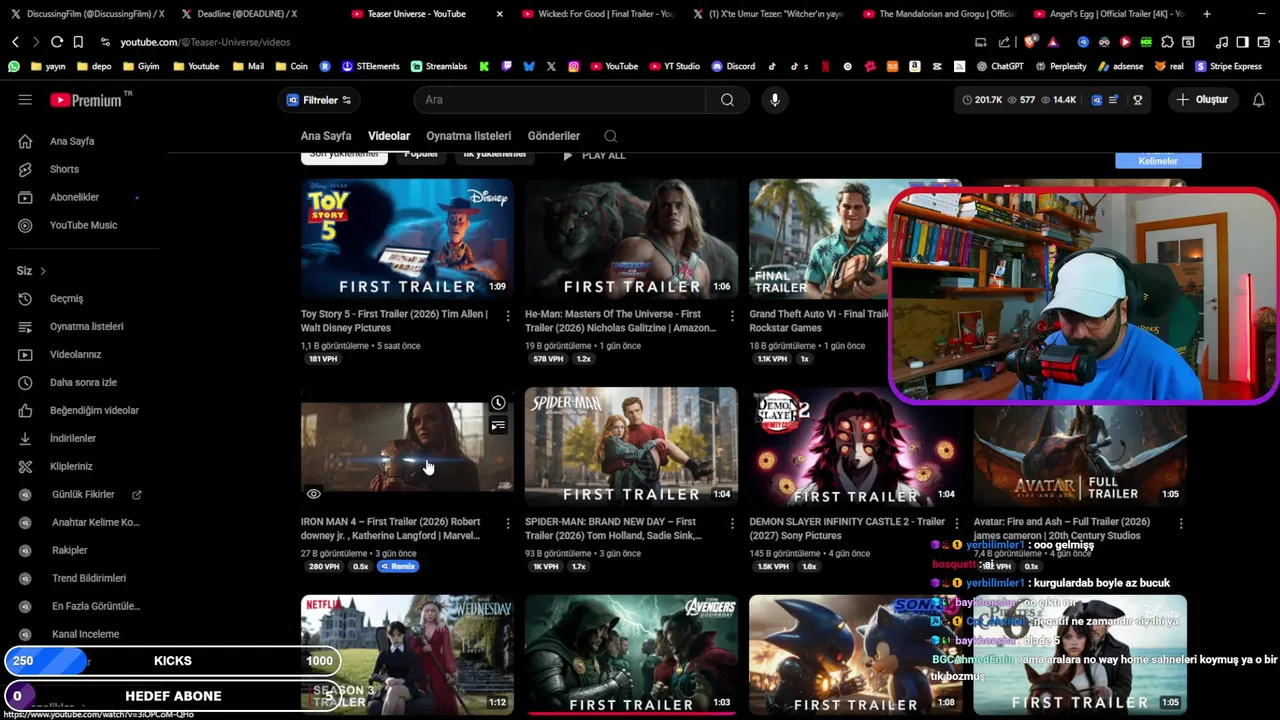
Task: Bookmark page using address bar icon
Action: pyautogui.click(x=78, y=42)
